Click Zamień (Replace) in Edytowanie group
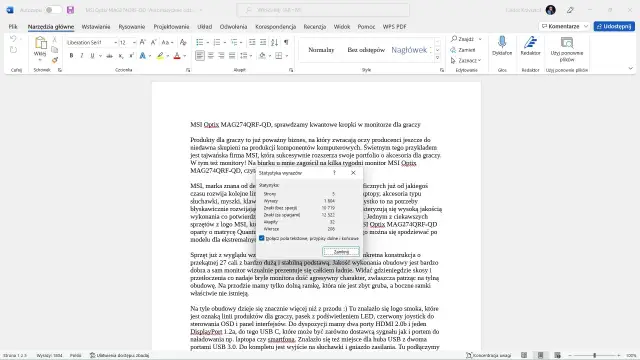Viewport: 640px width, 360px height. coord(463,50)
